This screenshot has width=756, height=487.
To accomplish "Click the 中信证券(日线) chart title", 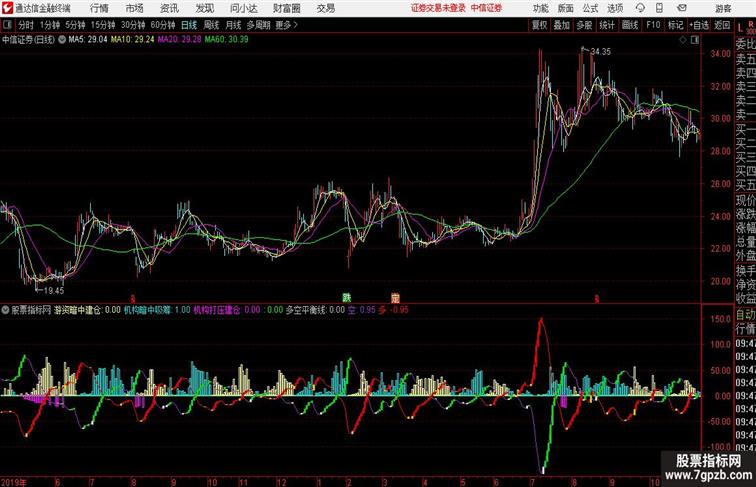I will (28, 40).
